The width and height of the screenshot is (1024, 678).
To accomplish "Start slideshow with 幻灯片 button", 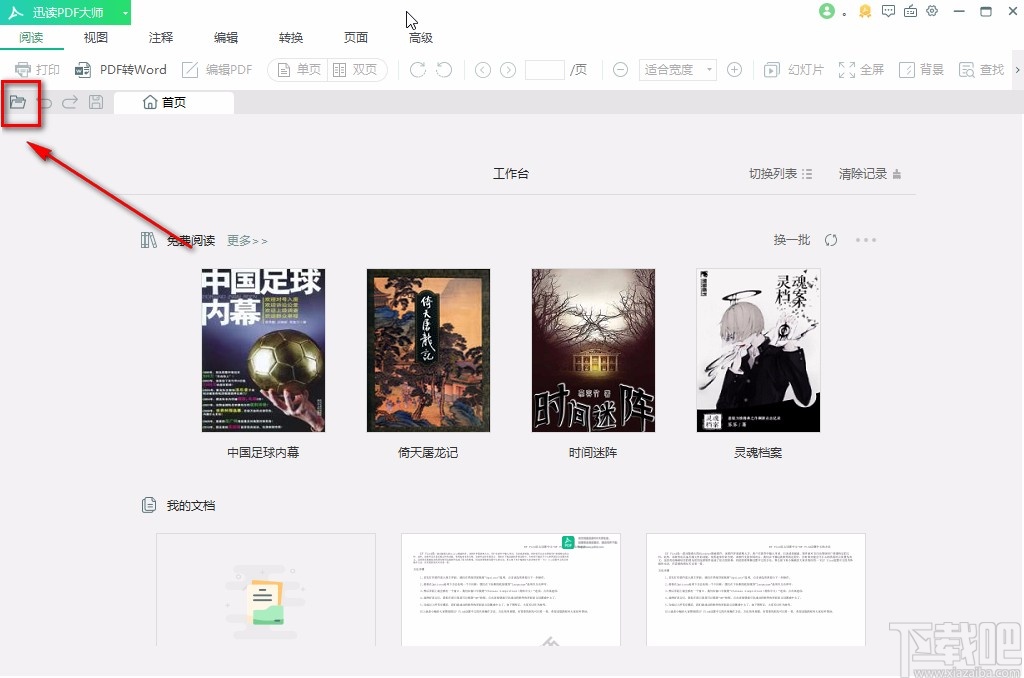I will 794,70.
